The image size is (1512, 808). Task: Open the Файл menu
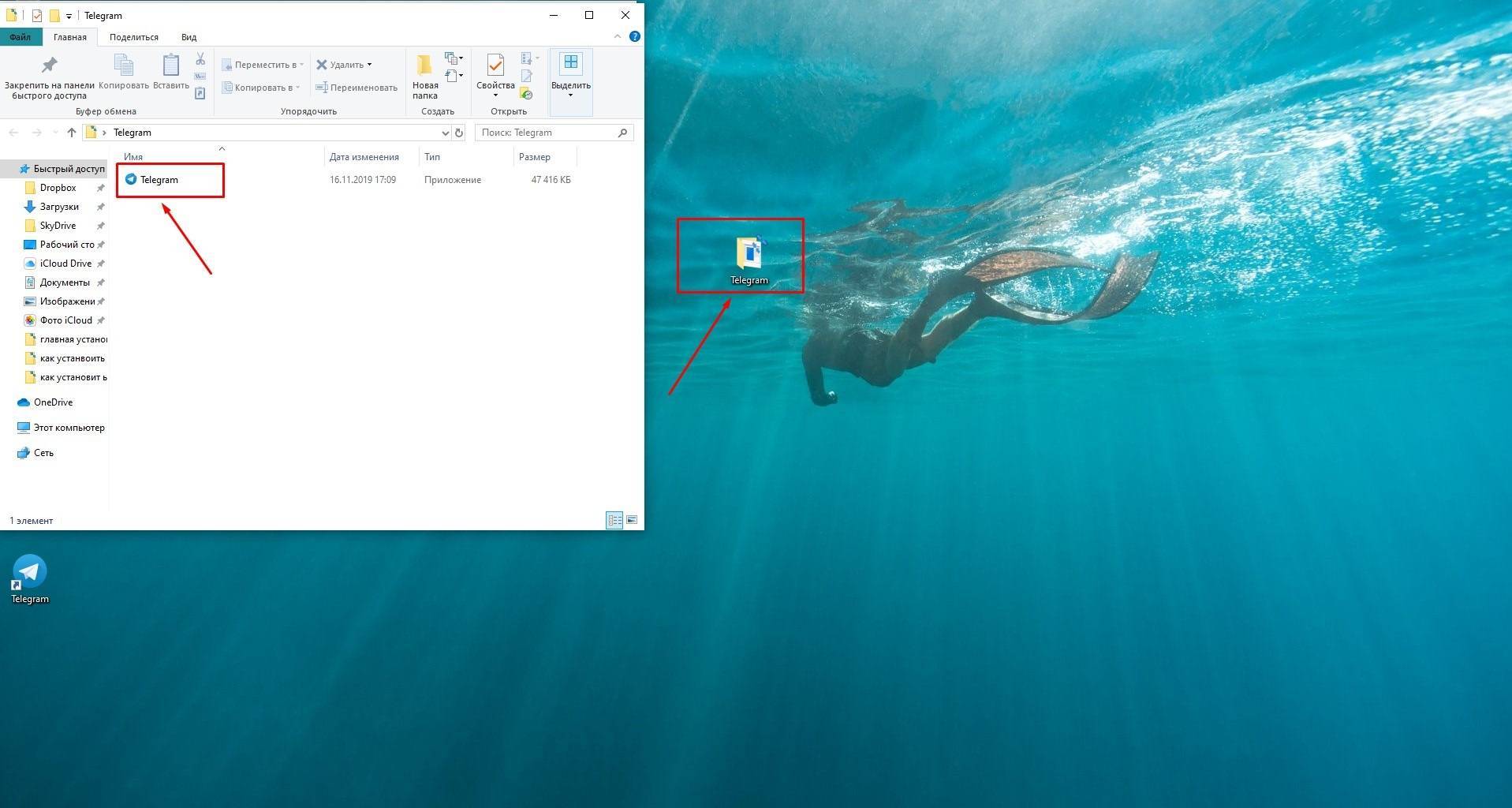click(20, 37)
